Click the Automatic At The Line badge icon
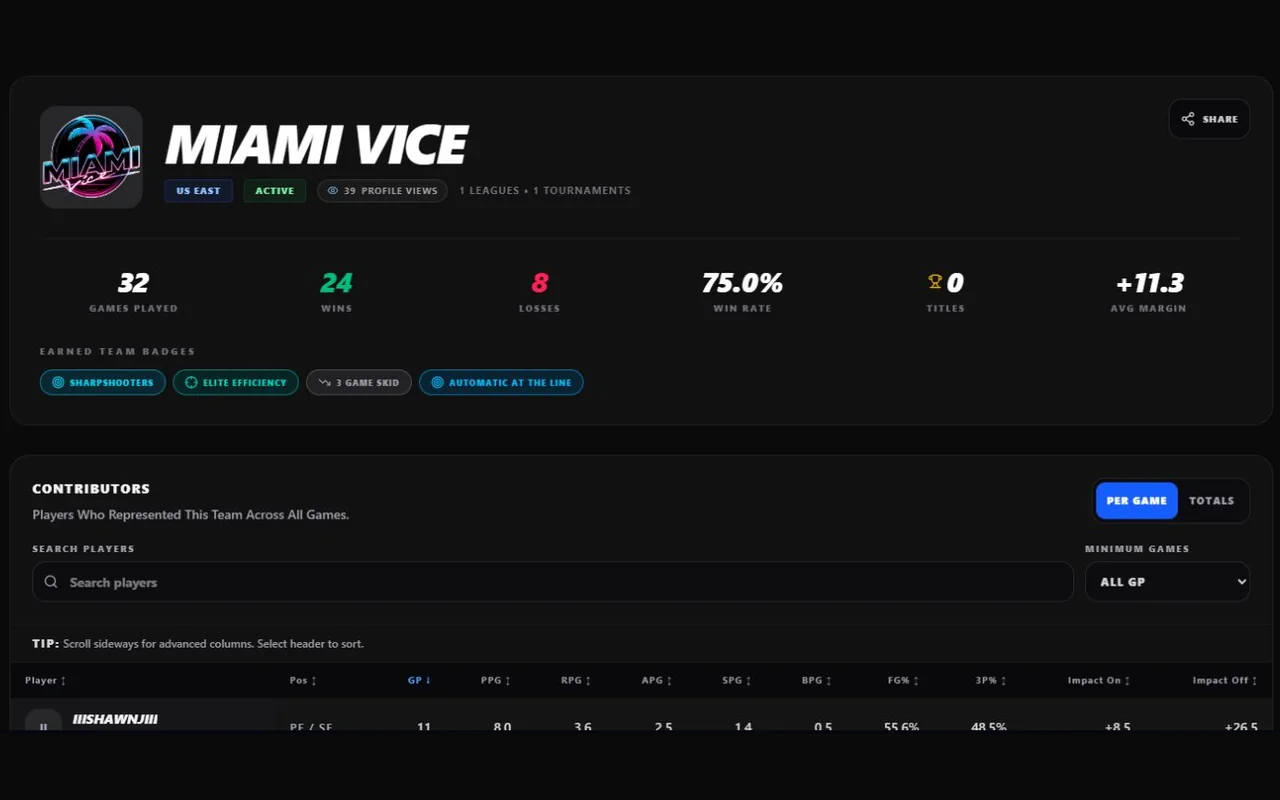This screenshot has height=800, width=1280. 437,382
